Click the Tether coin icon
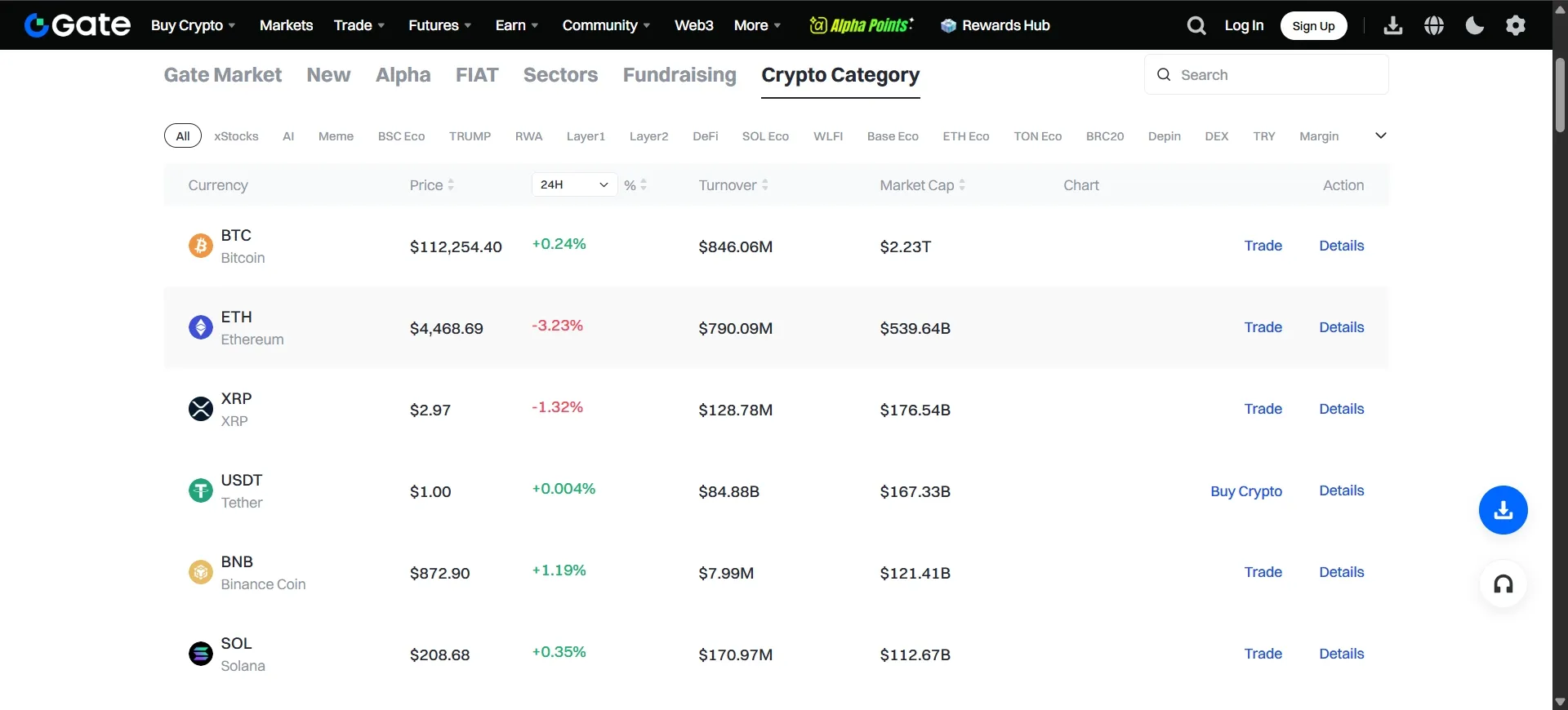 coord(201,490)
